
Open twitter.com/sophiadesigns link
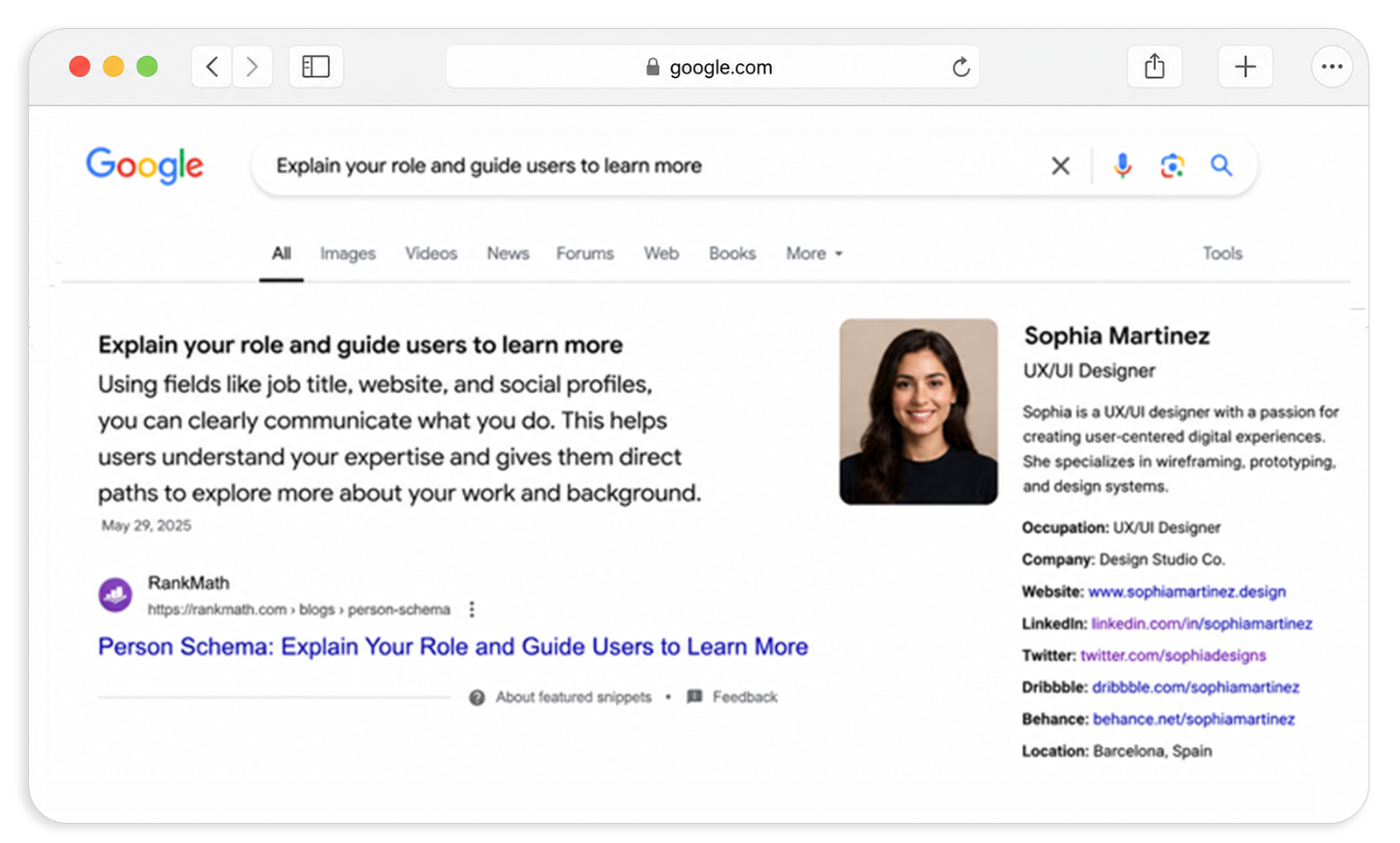pos(1172,656)
